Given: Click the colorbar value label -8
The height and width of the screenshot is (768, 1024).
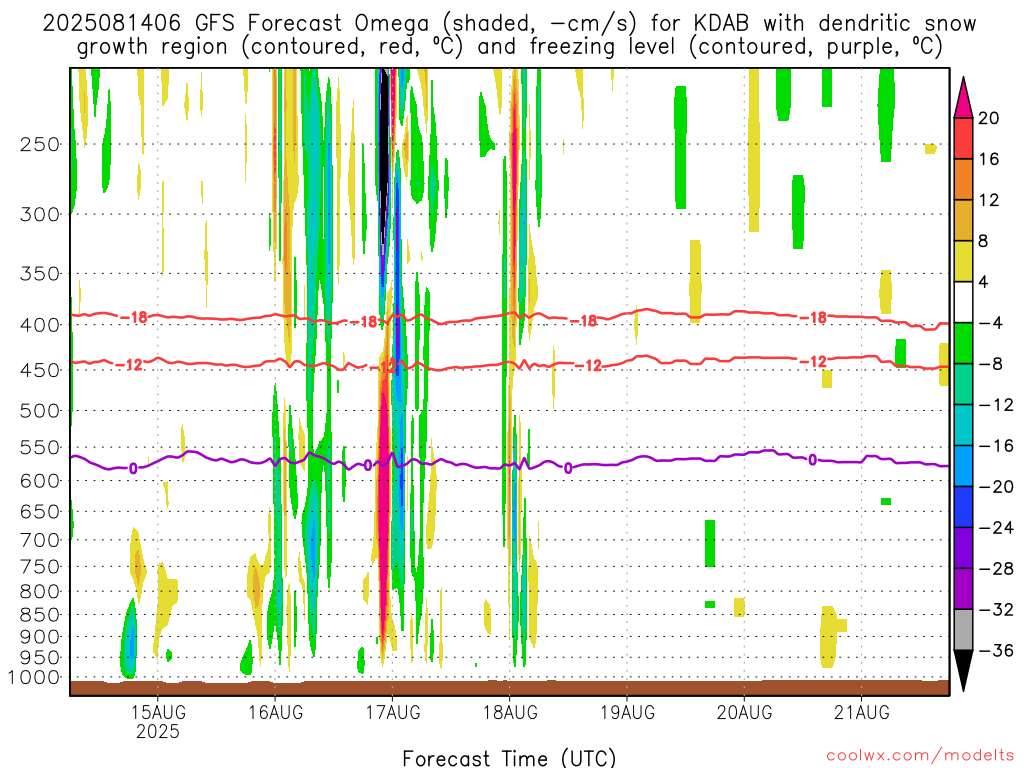Looking at the screenshot, I should tap(991, 364).
